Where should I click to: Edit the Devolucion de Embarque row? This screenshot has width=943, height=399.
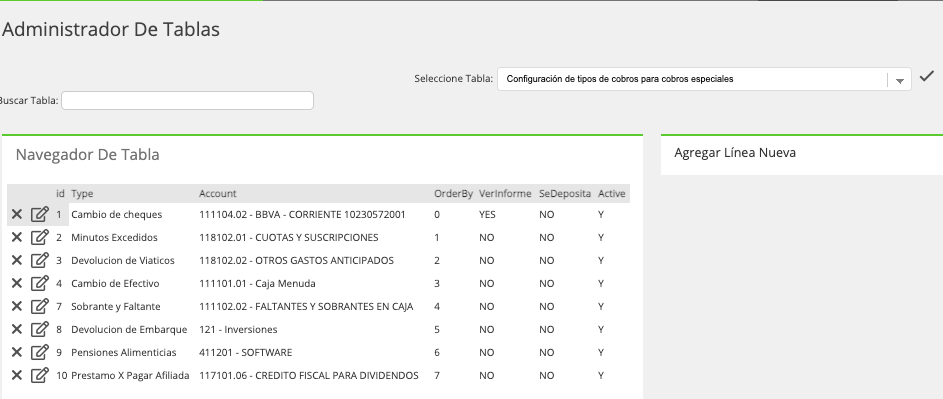40,329
